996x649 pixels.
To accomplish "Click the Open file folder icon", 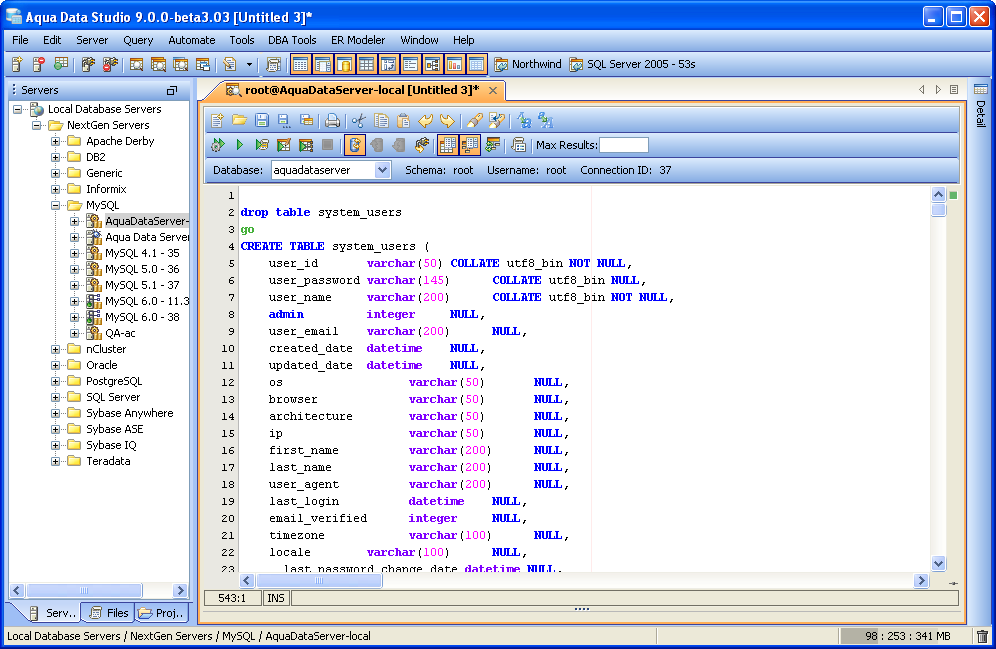I will point(239,120).
